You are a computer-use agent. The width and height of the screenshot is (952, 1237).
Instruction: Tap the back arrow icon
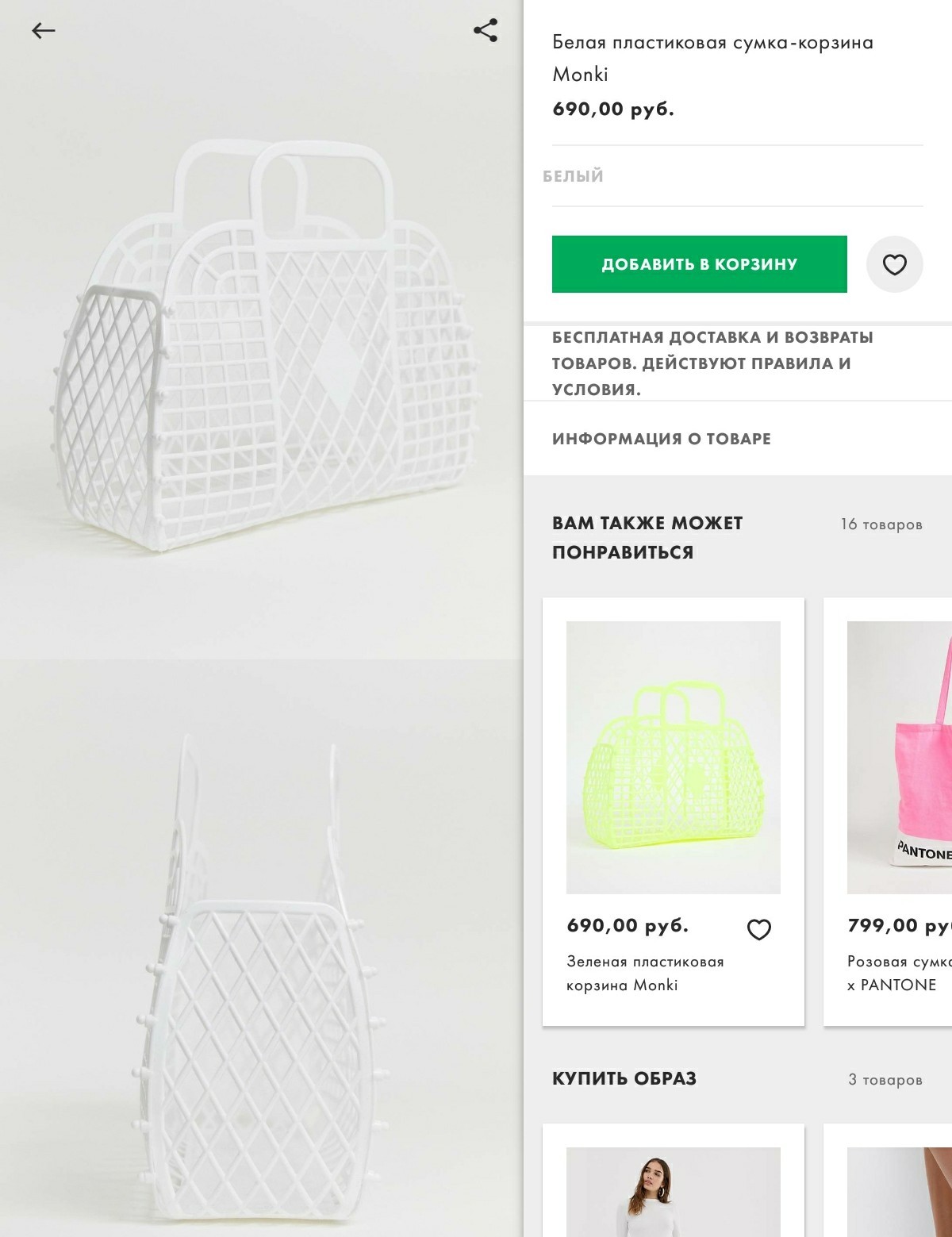click(44, 31)
